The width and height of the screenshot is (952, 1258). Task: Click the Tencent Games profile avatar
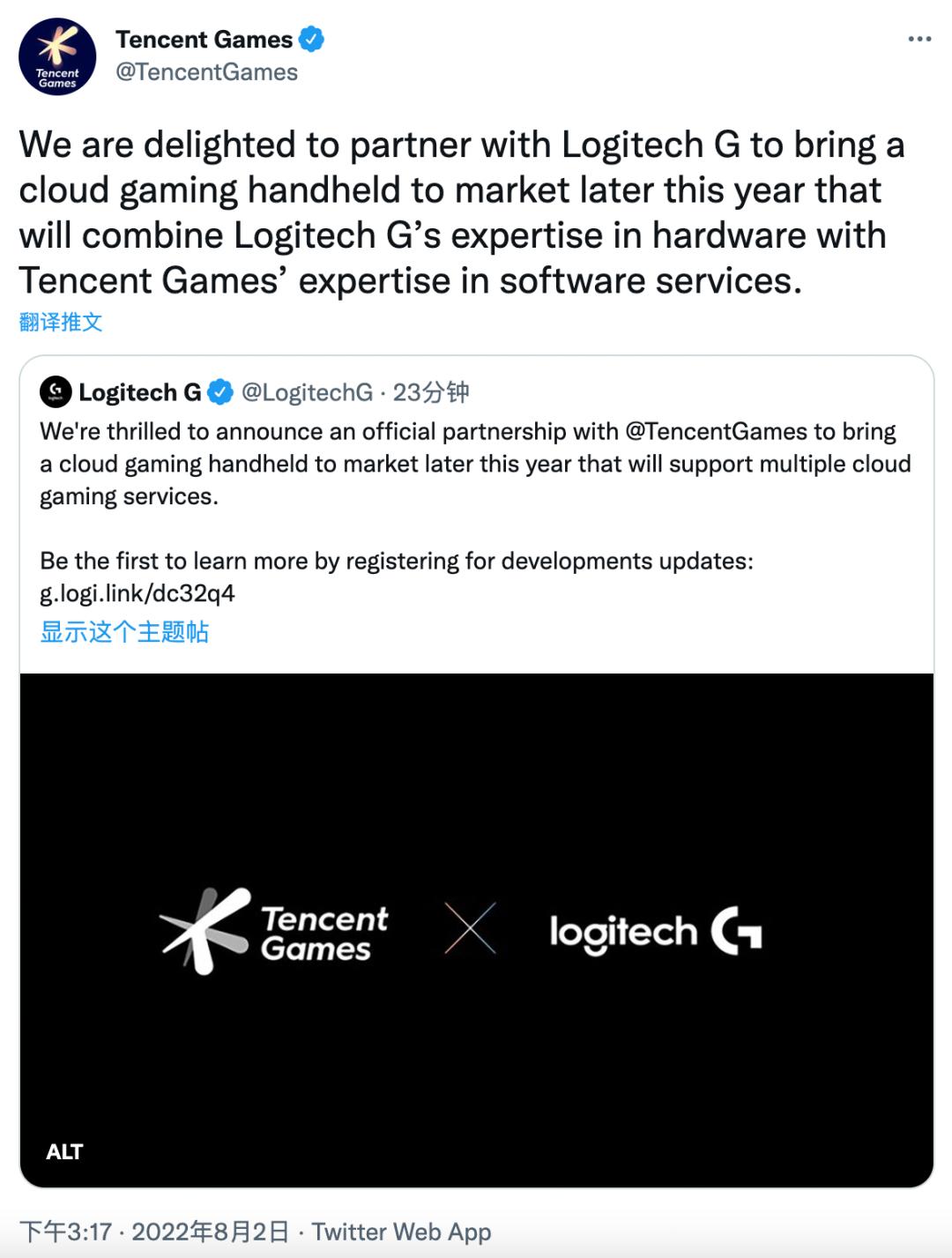(58, 55)
